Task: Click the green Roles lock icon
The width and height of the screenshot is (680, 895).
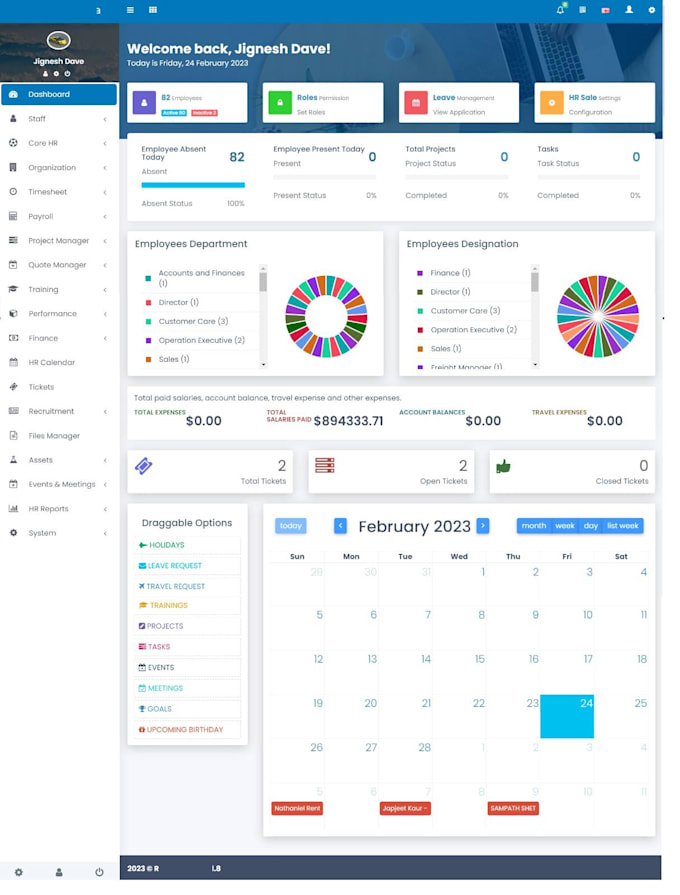Action: pyautogui.click(x=280, y=103)
